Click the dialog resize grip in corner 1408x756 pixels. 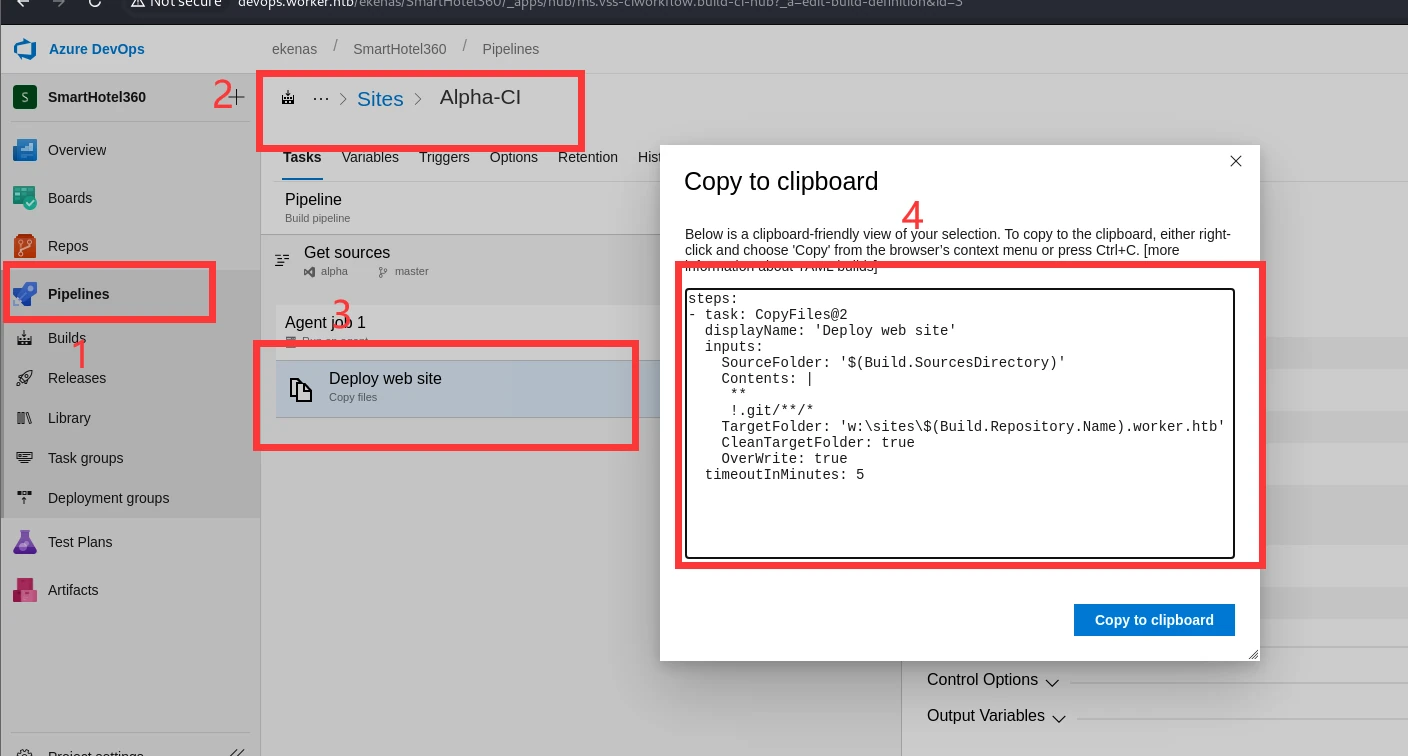[1253, 654]
